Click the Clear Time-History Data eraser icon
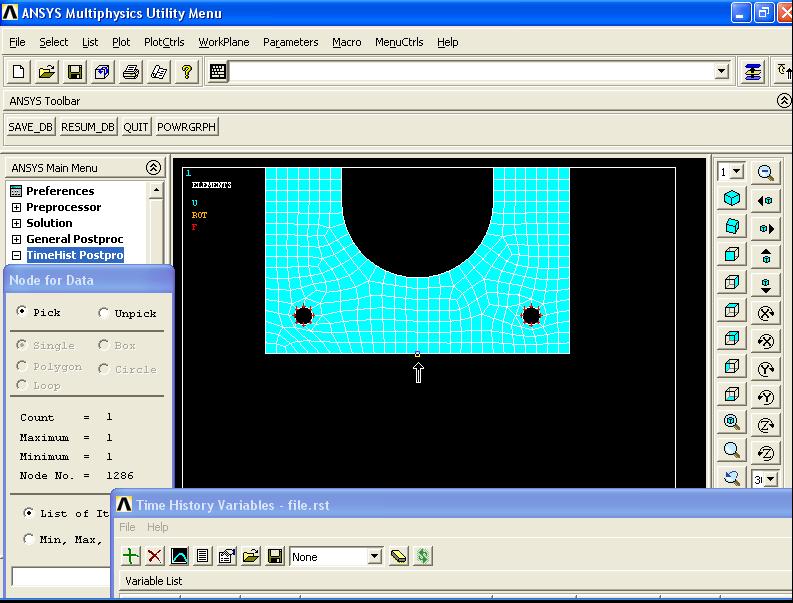The image size is (793, 603). (x=399, y=556)
